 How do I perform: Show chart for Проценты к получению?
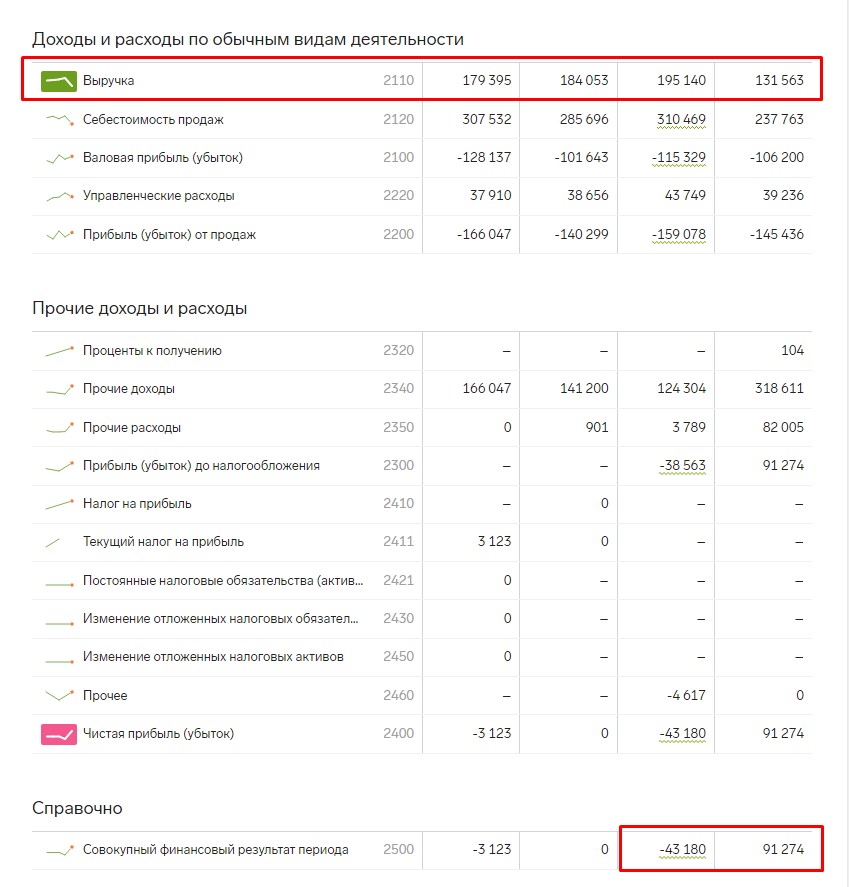point(59,351)
